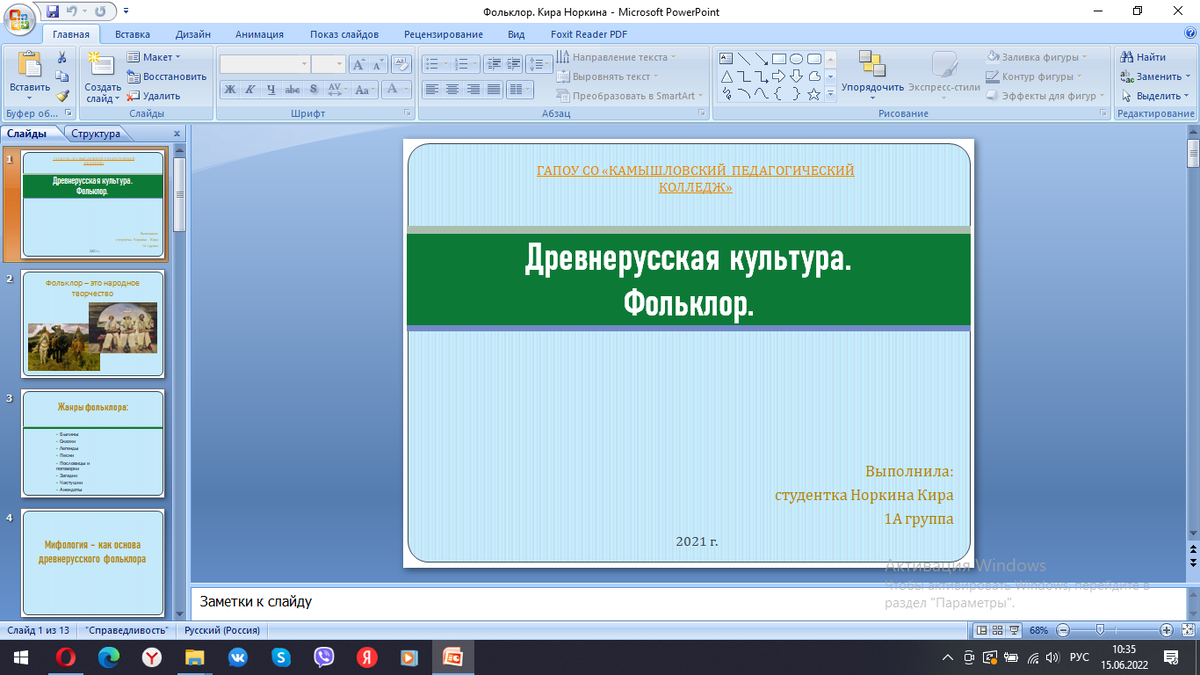The height and width of the screenshot is (675, 1200).
Task: Toggle strikethrough abc formatting
Action: pos(292,89)
